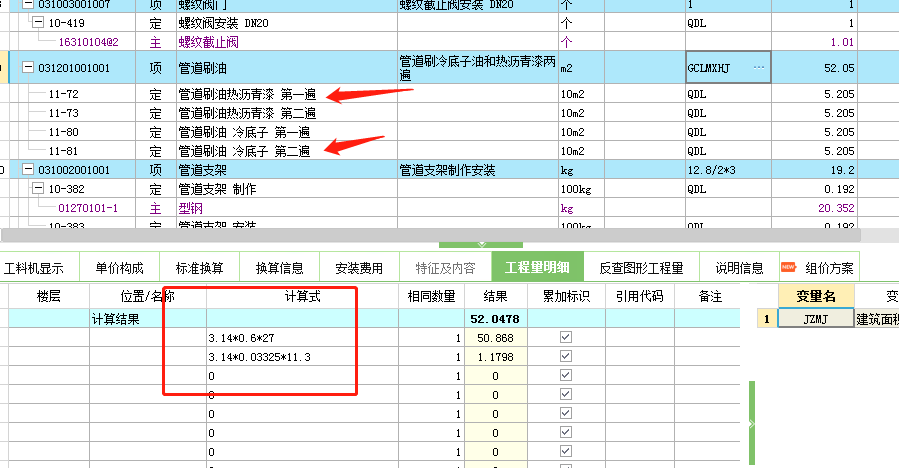This screenshot has width=899, height=468.
Task: Toggle 累加标识 checkbox in fourth detail row
Action: (x=566, y=394)
